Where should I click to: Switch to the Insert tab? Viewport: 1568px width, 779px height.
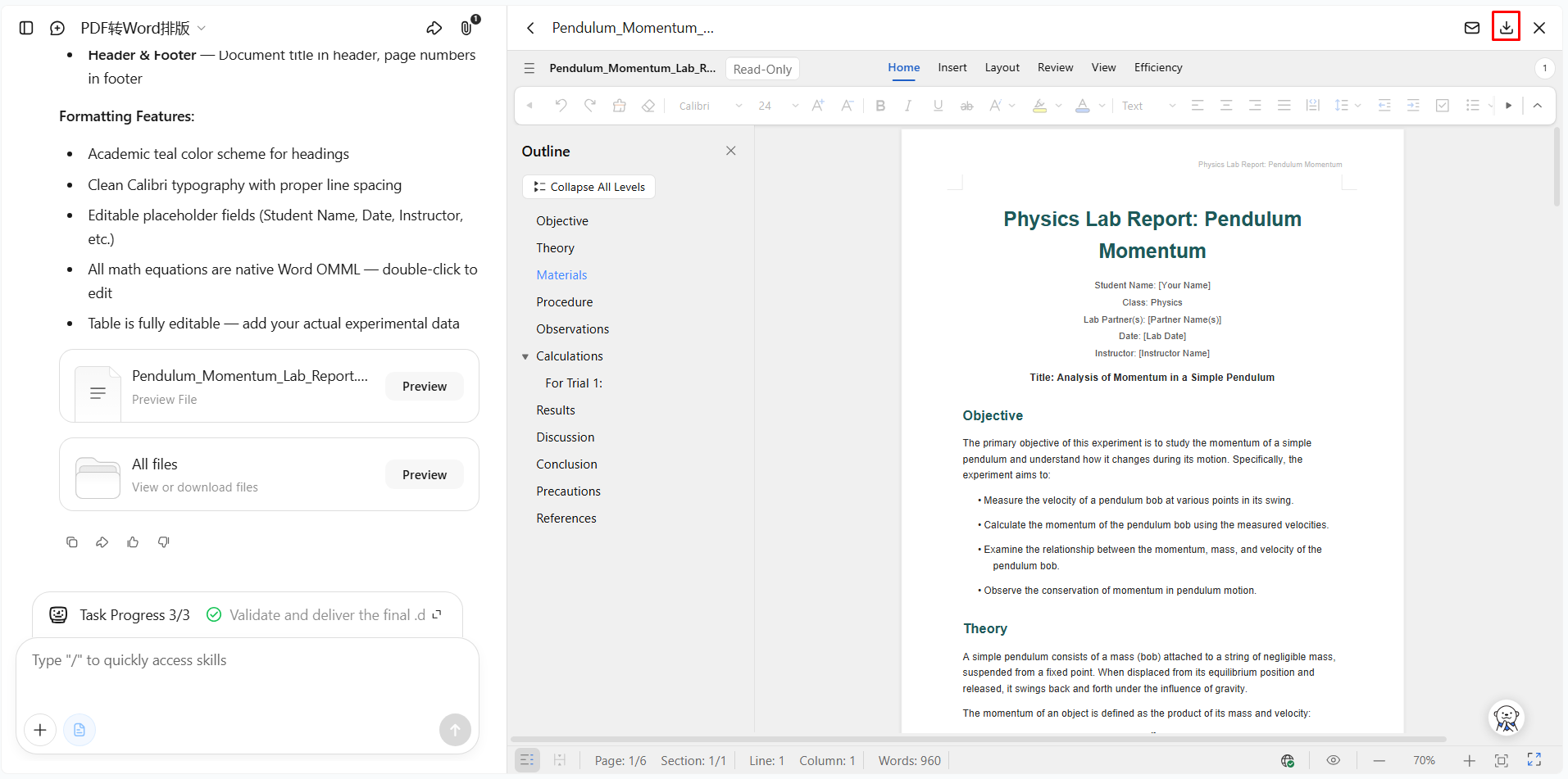pyautogui.click(x=952, y=68)
